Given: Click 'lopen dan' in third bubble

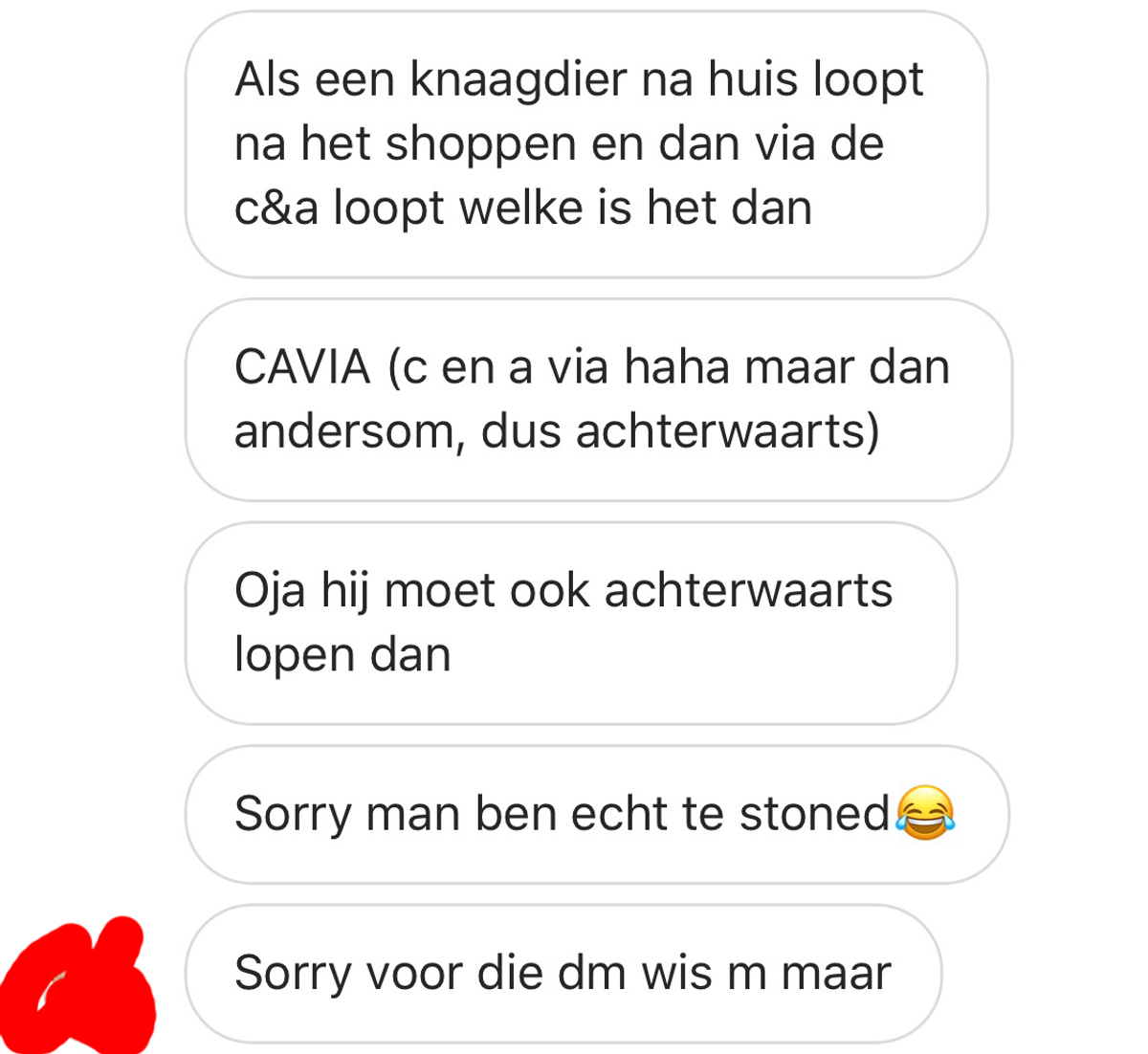Looking at the screenshot, I should (342, 655).
